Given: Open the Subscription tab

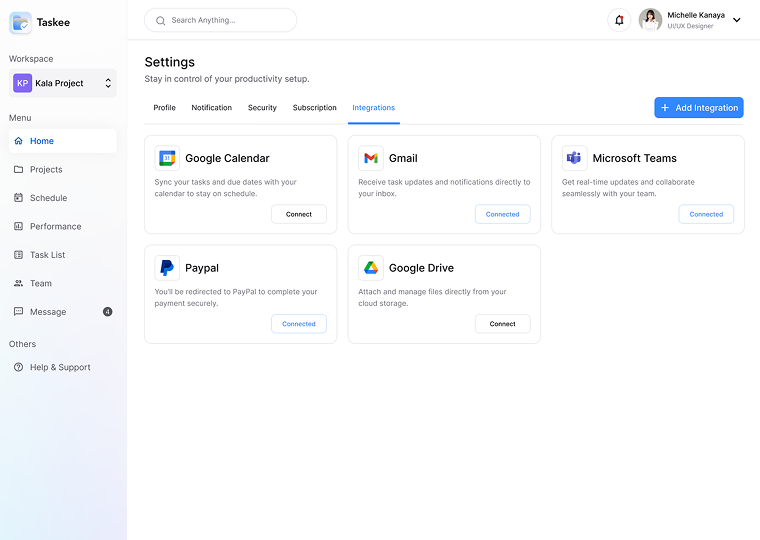Looking at the screenshot, I should click(315, 108).
